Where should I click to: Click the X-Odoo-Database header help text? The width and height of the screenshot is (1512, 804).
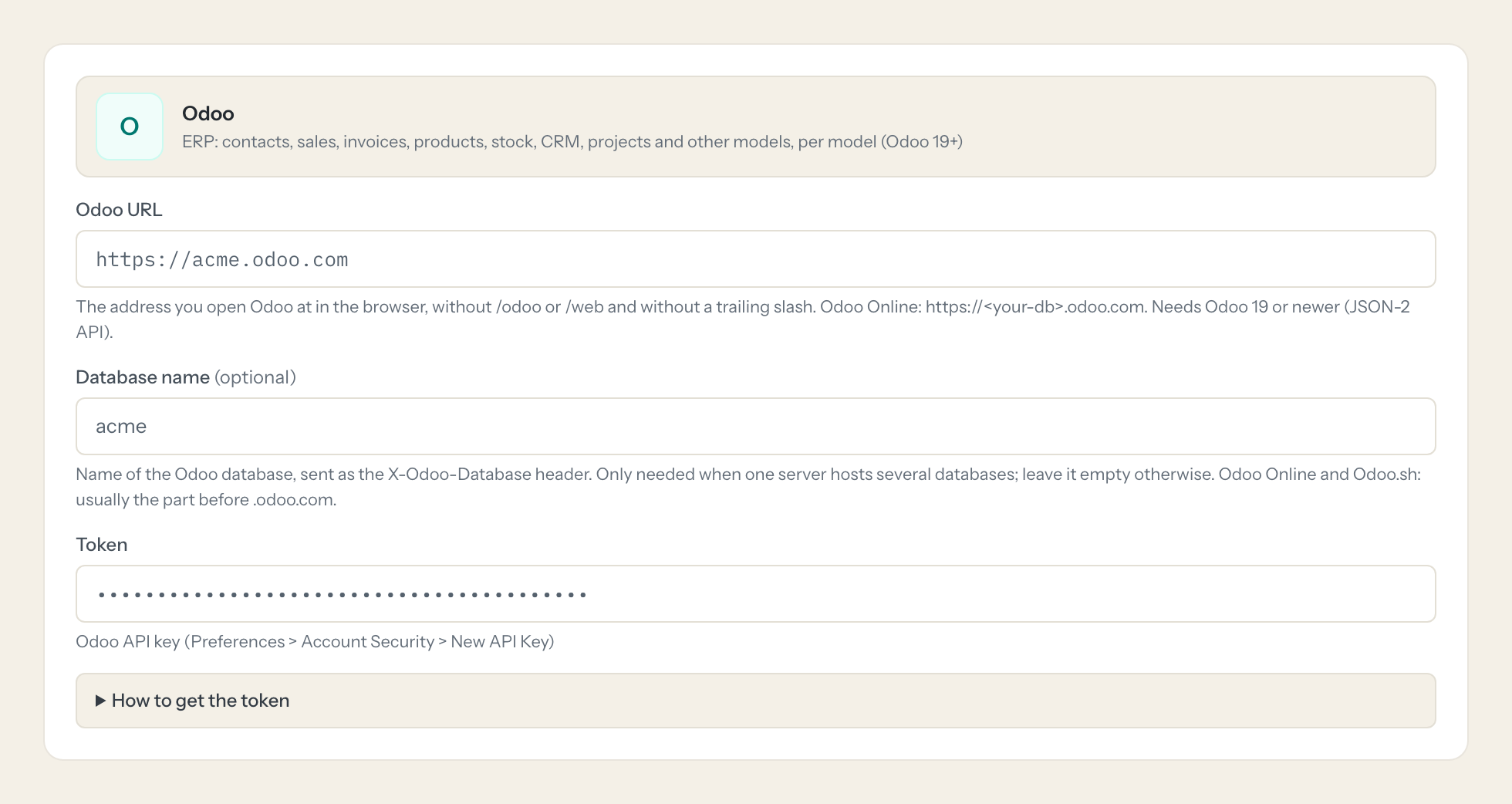(x=748, y=487)
